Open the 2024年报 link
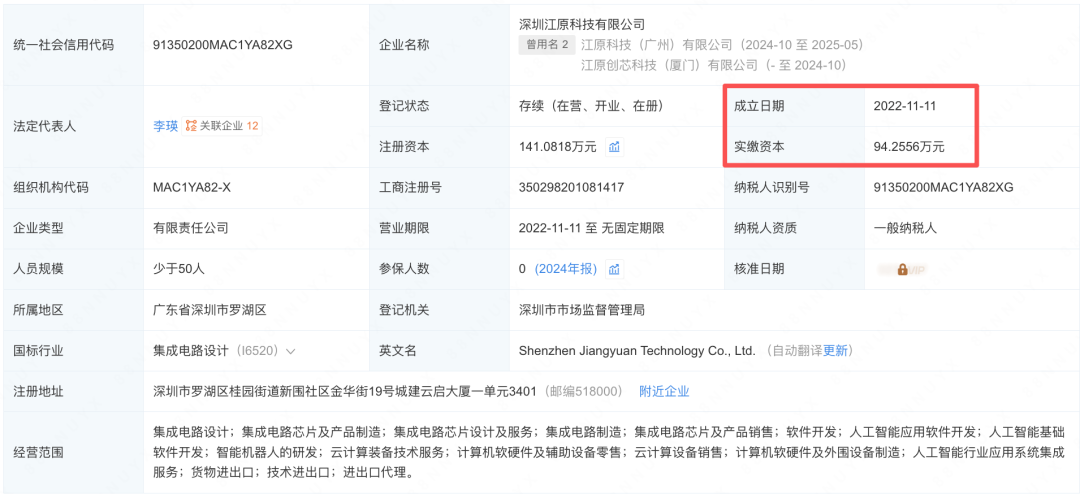This screenshot has height=494, width=1080. click(x=565, y=269)
